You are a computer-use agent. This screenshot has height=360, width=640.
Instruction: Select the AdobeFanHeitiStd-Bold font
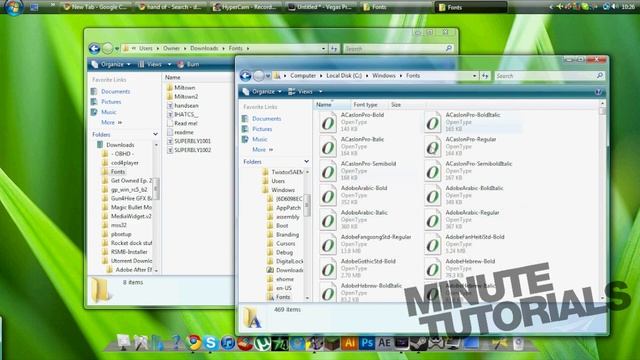473,244
